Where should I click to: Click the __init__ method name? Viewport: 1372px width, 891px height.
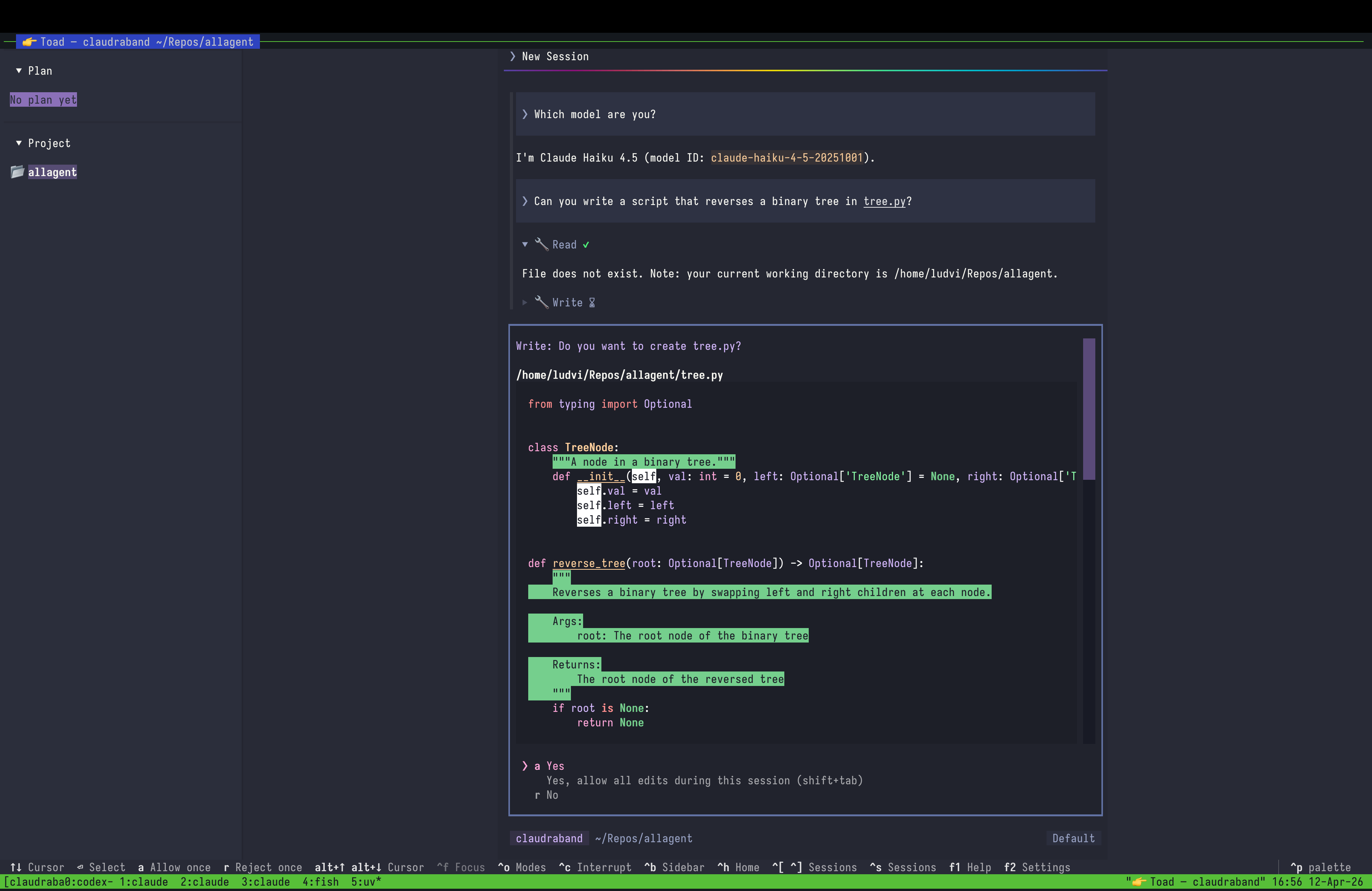(x=601, y=477)
